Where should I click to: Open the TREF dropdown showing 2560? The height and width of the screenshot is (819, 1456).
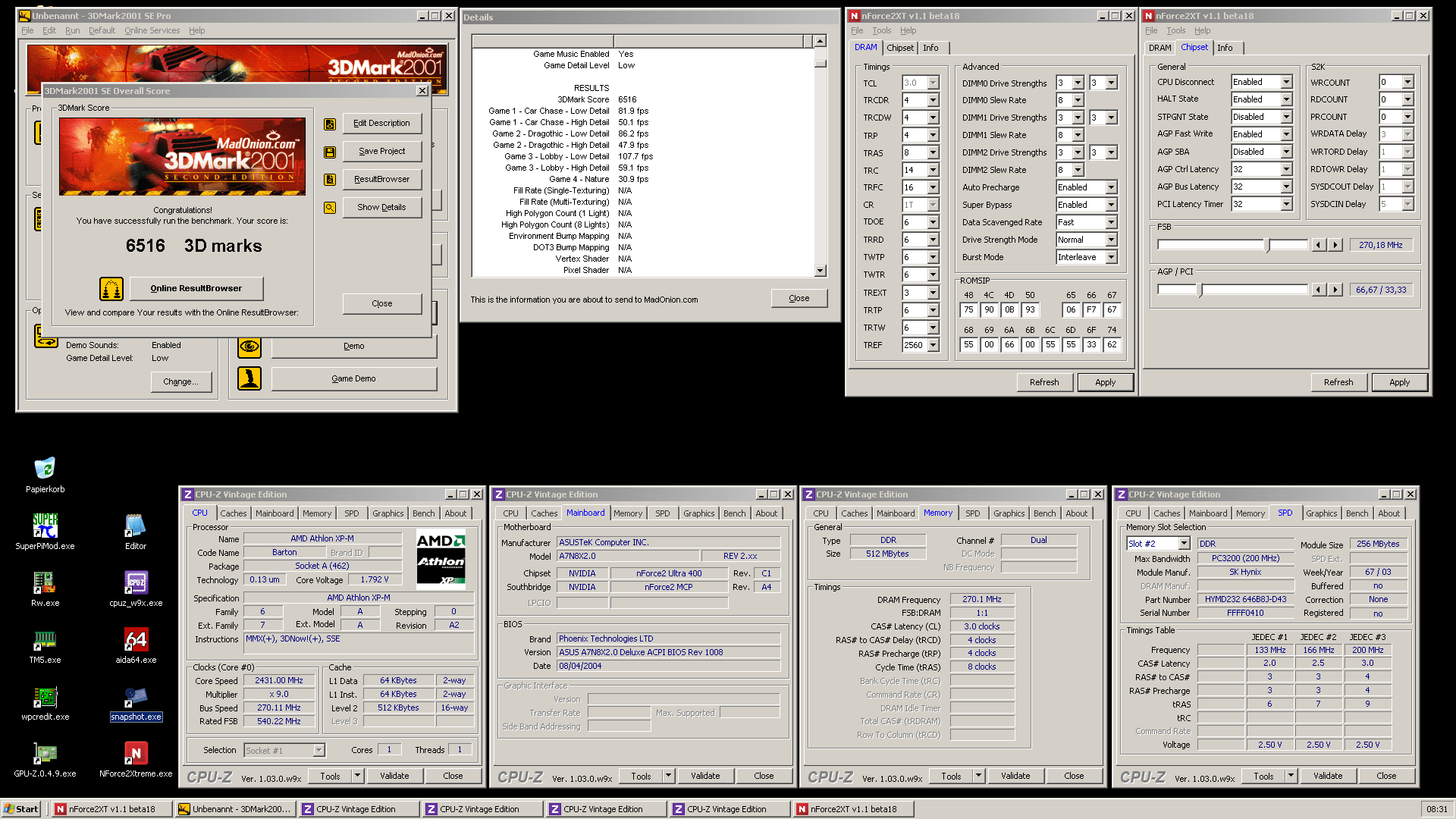[x=933, y=345]
